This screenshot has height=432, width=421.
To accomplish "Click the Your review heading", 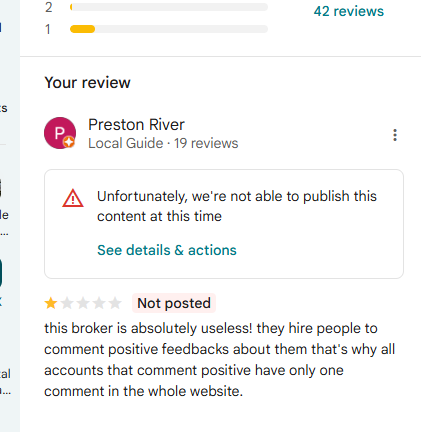I will (87, 83).
